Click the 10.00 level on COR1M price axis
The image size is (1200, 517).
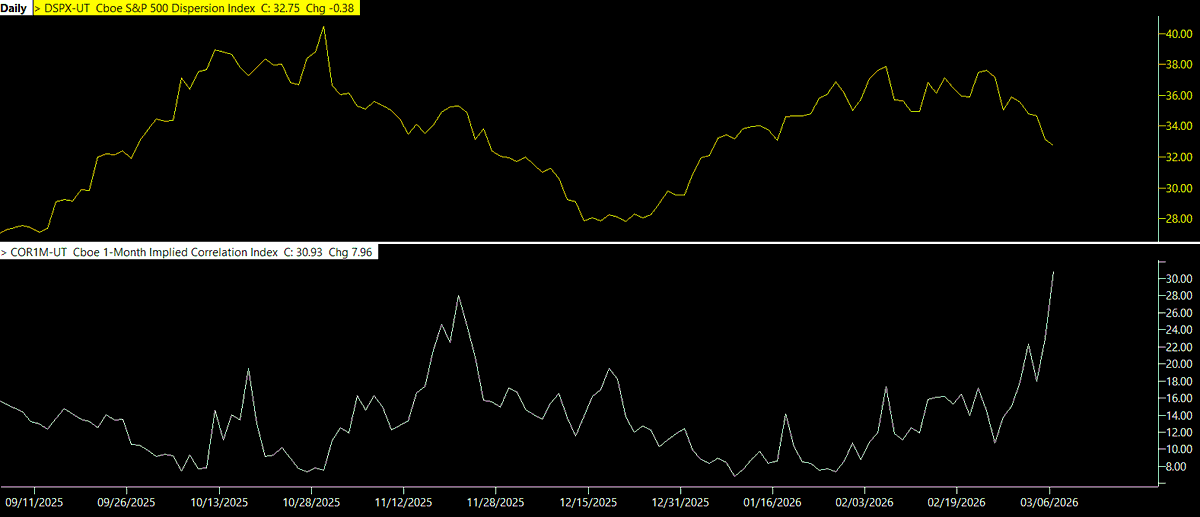(x=1177, y=449)
